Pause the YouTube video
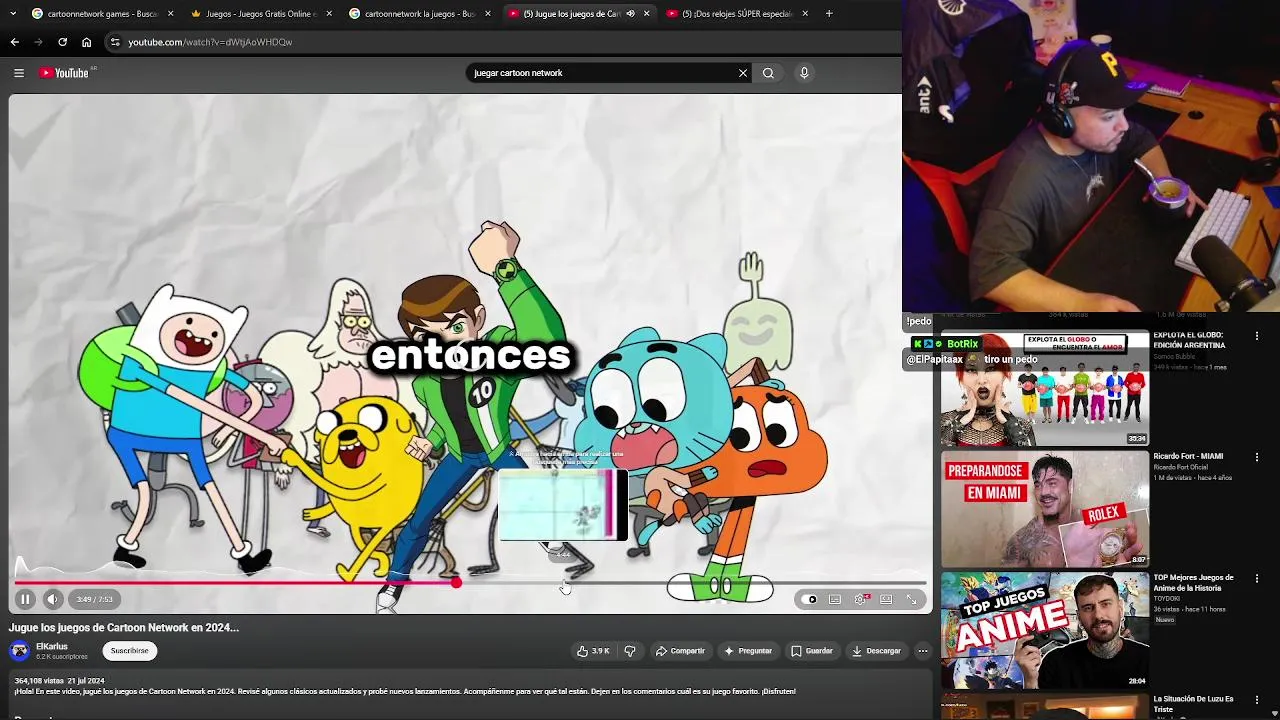Screen dimensions: 1280x720 point(25,599)
